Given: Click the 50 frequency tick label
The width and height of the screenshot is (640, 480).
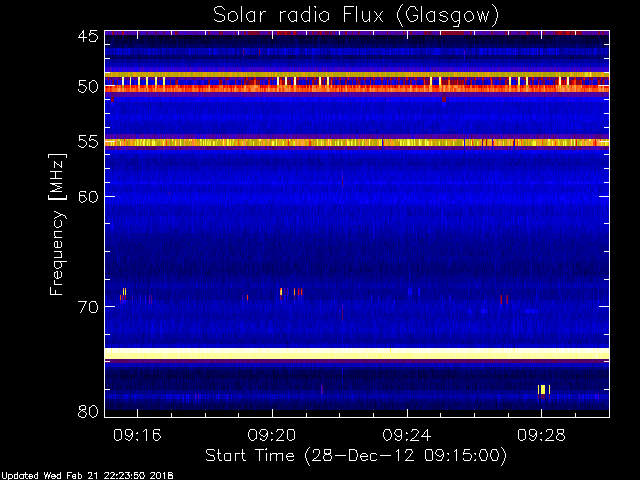Looking at the screenshot, I should pyautogui.click(x=88, y=87).
